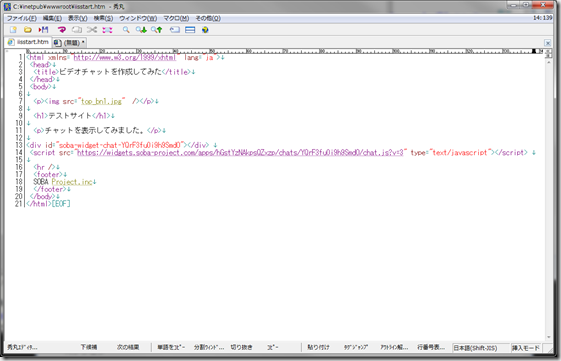Switch to the (無題) untitled tab
This screenshot has width=561, height=361.
pos(69,43)
